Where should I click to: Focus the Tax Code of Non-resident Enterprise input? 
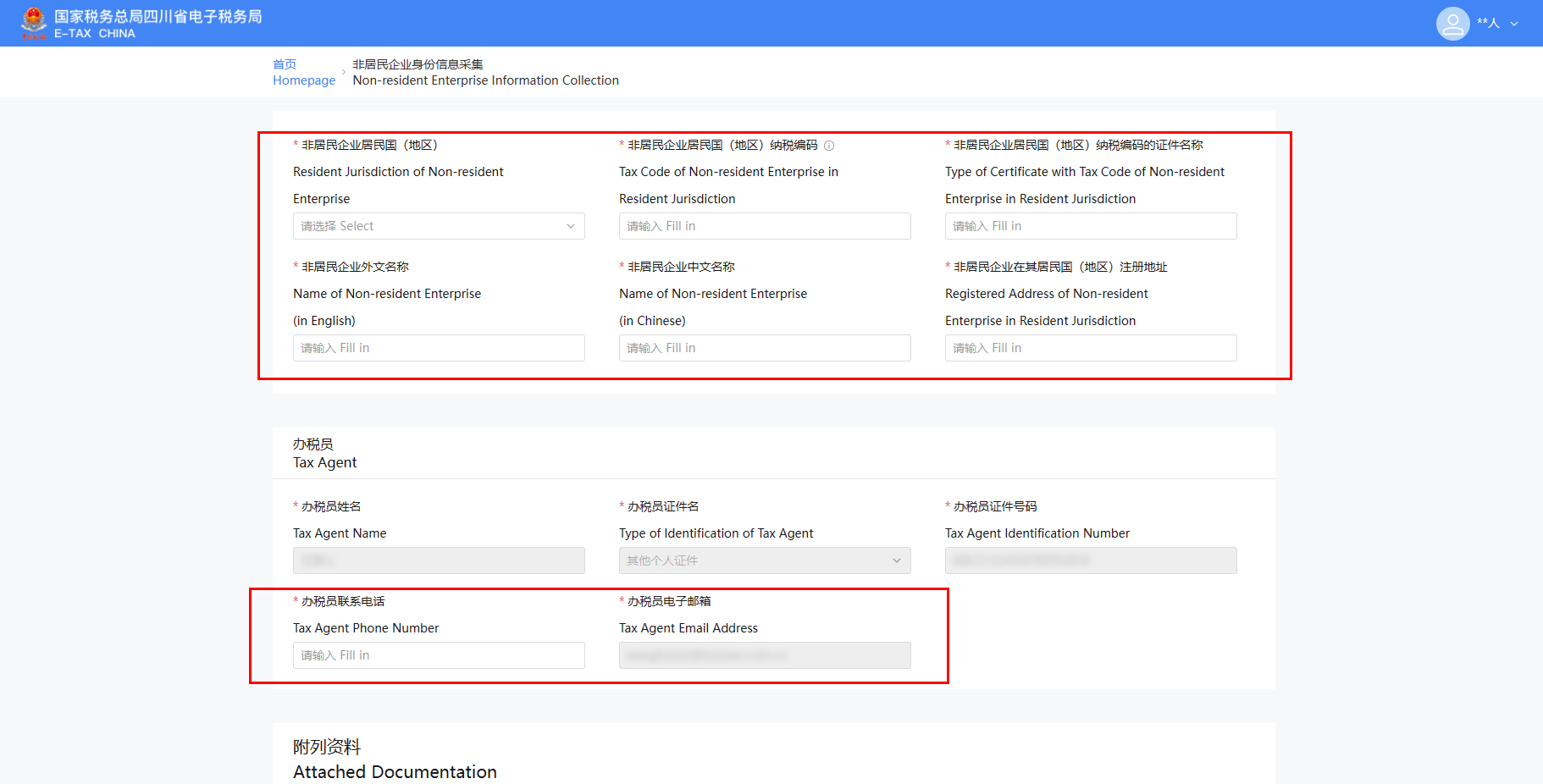(x=764, y=226)
